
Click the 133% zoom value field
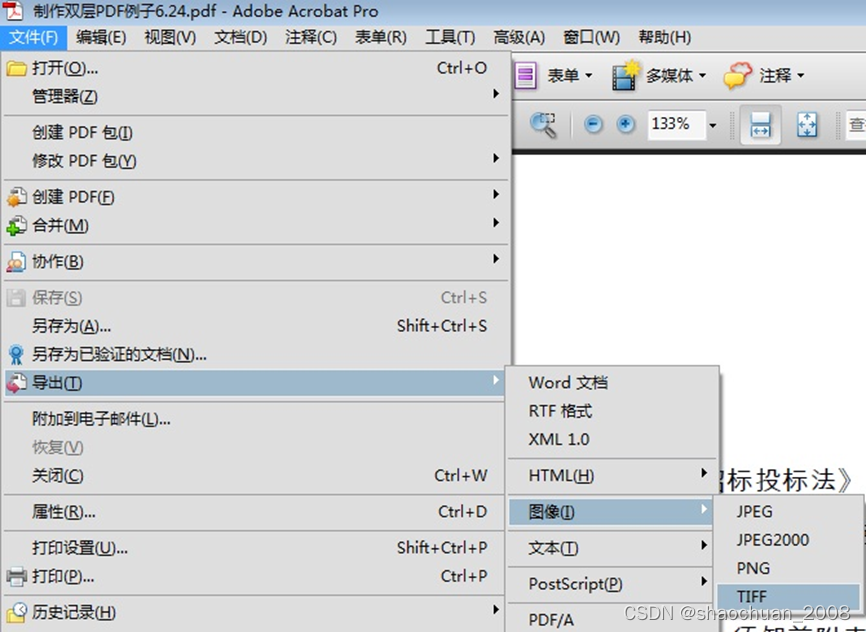pyautogui.click(x=677, y=124)
